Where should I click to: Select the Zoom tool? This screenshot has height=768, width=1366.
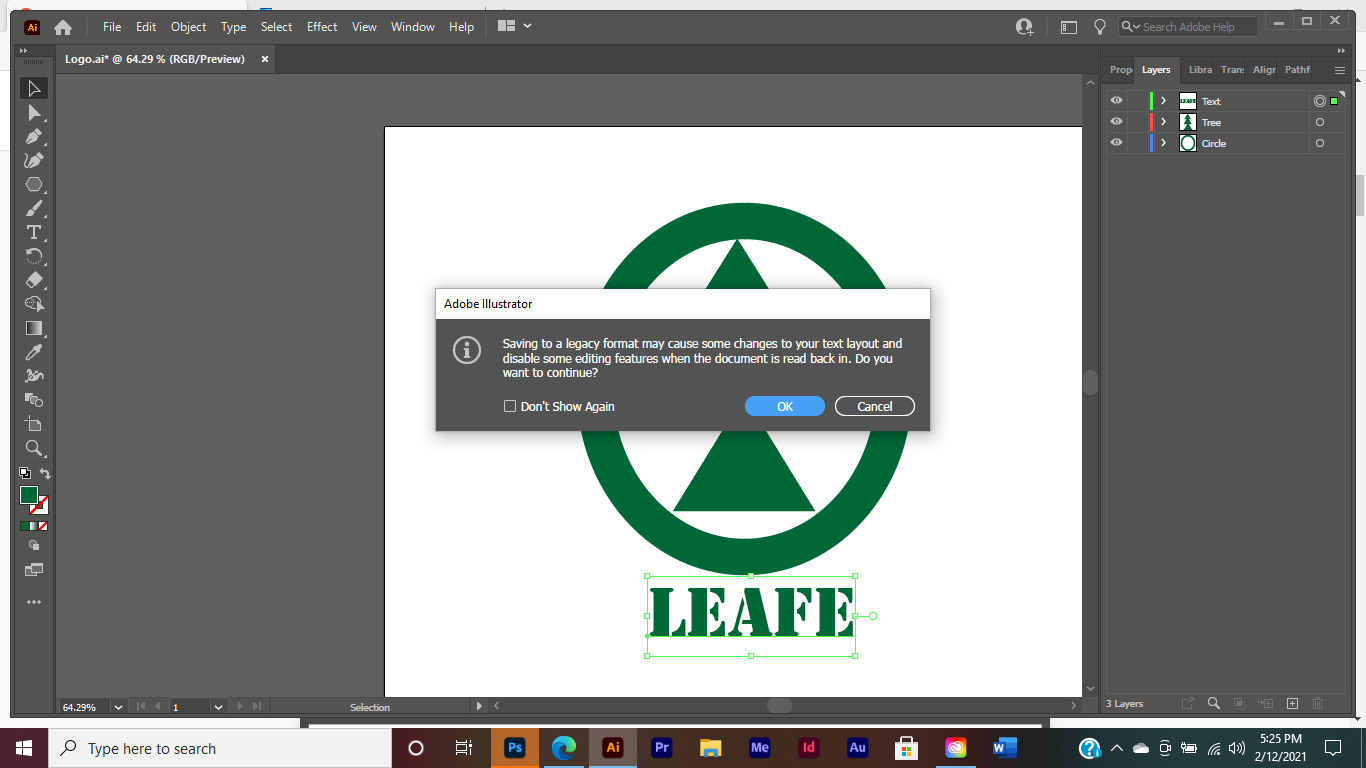[34, 448]
